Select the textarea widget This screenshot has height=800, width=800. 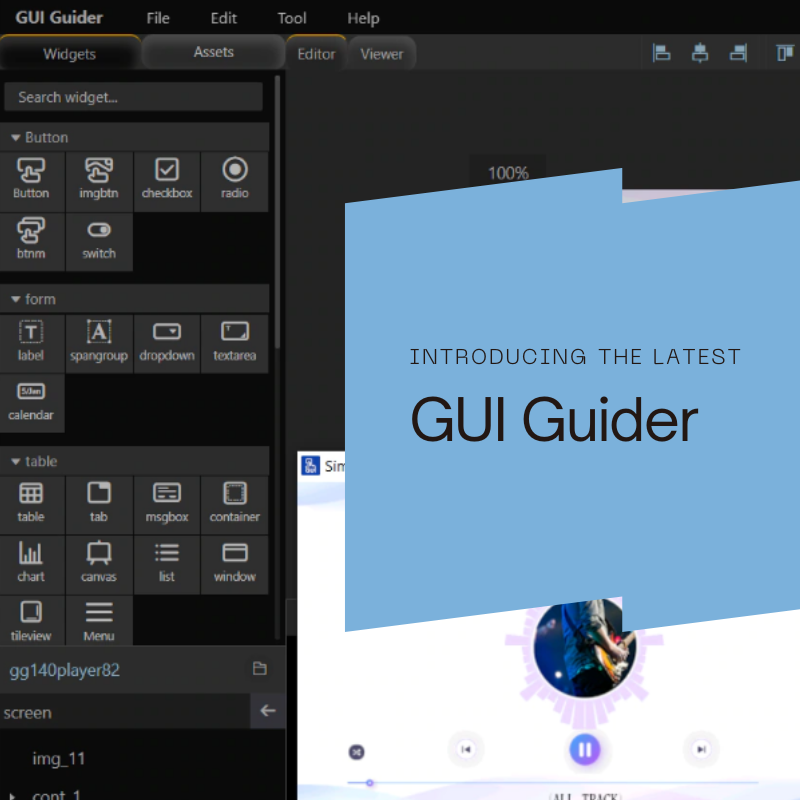[235, 343]
